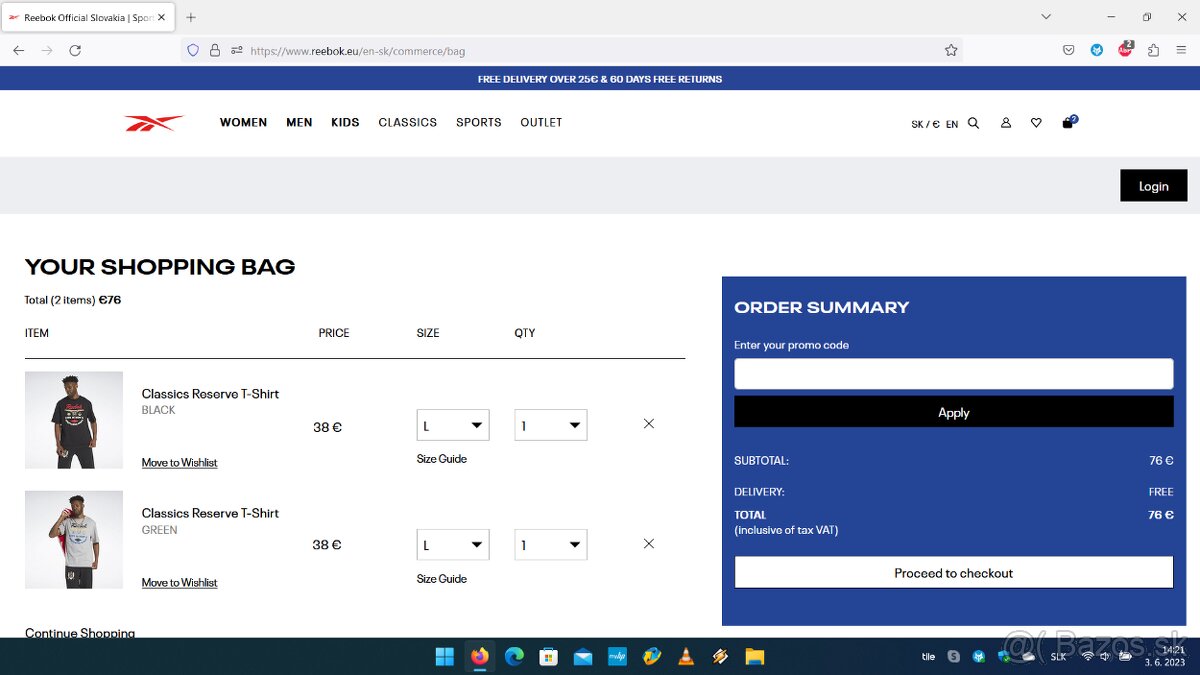Bookmark this page with star icon

951,50
